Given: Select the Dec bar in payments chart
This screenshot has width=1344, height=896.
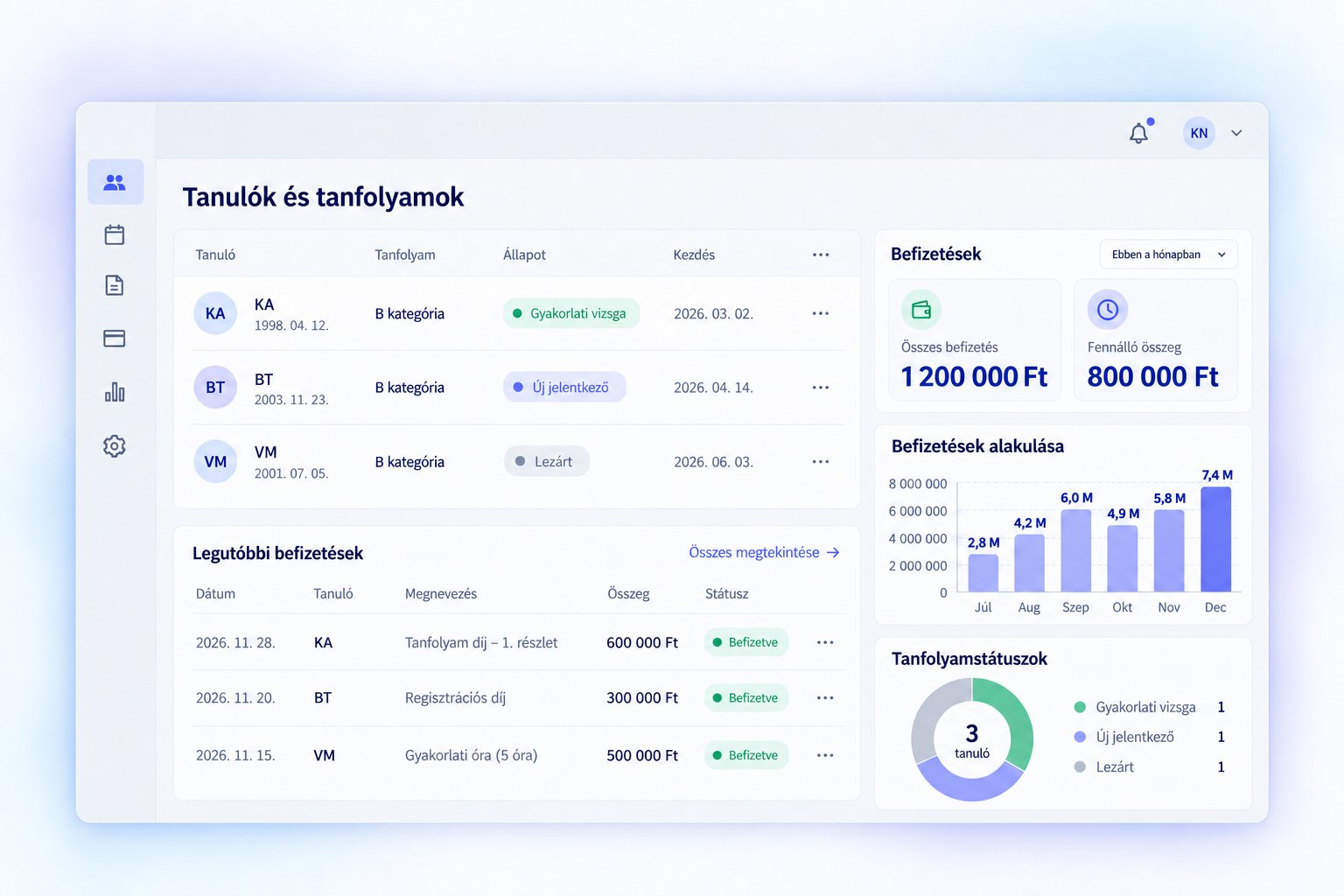Looking at the screenshot, I should point(1215,539).
